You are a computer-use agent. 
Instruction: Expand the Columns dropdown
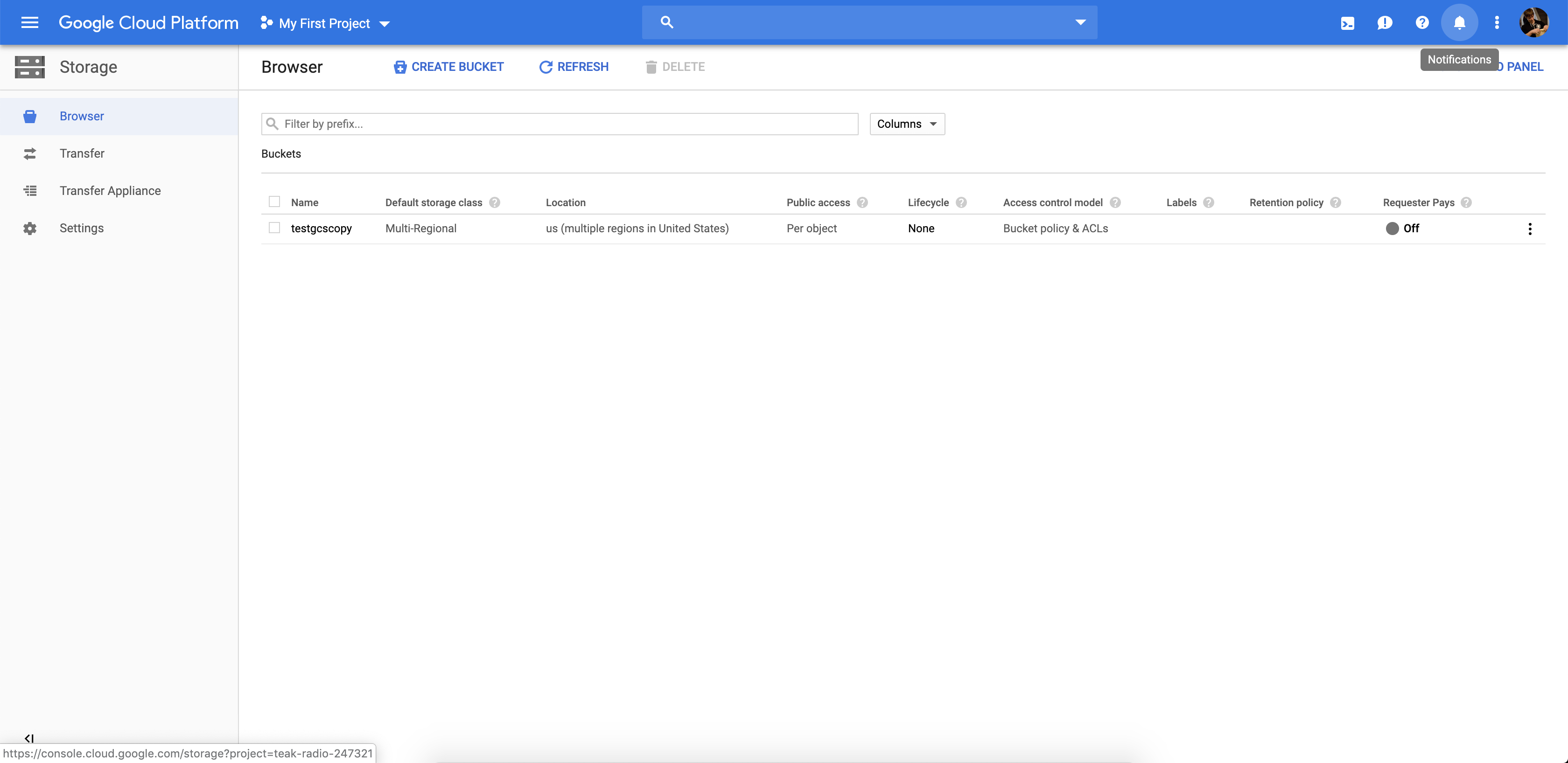pyautogui.click(x=906, y=124)
